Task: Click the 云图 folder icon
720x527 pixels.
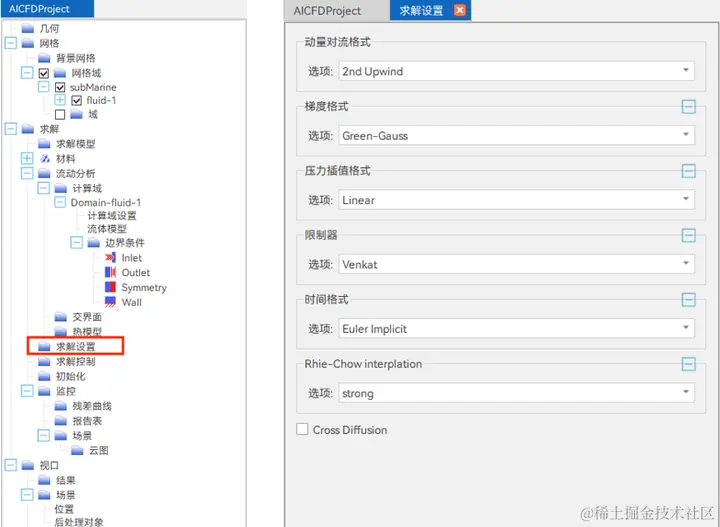Action: (77, 450)
